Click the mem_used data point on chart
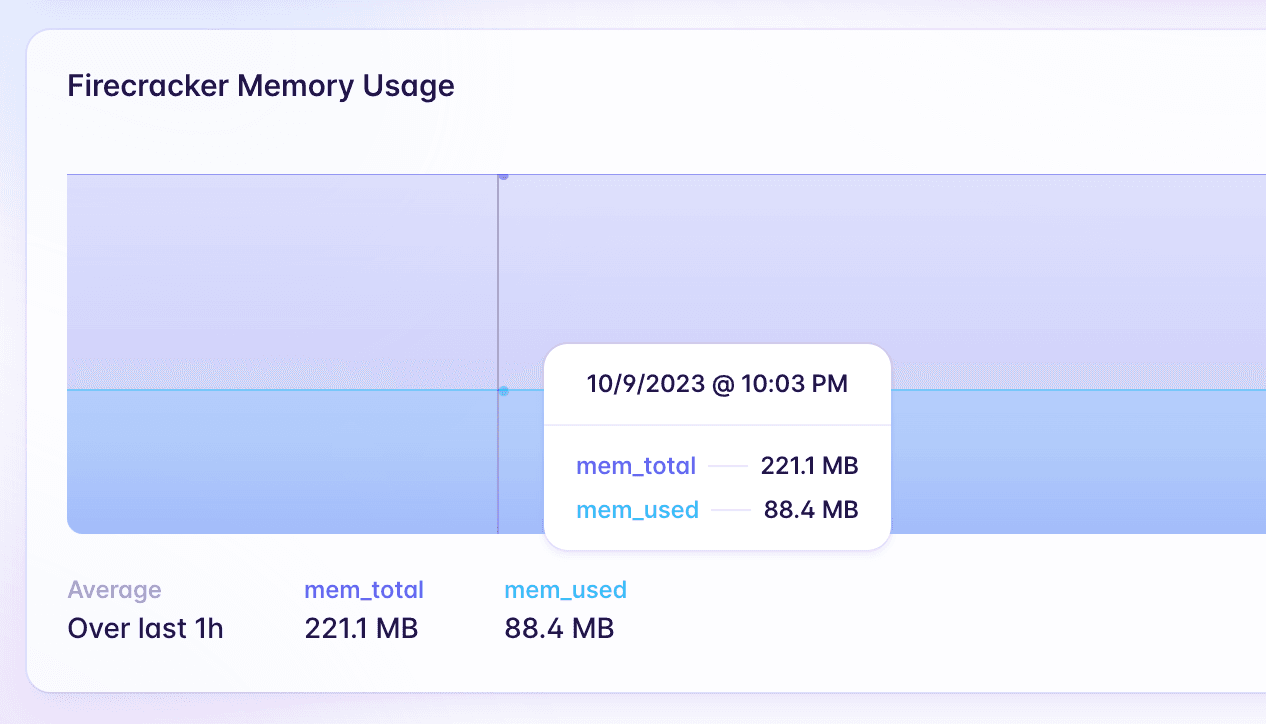 pos(503,391)
